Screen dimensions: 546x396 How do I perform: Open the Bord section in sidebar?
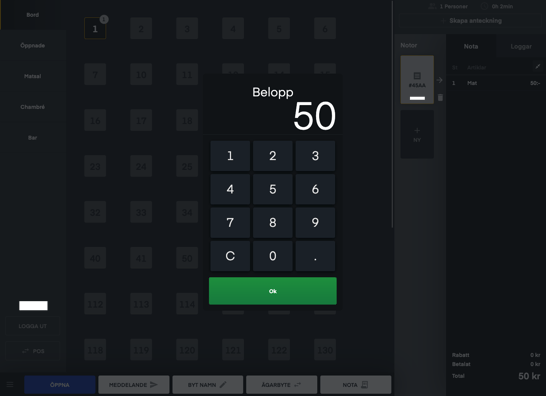tap(33, 15)
